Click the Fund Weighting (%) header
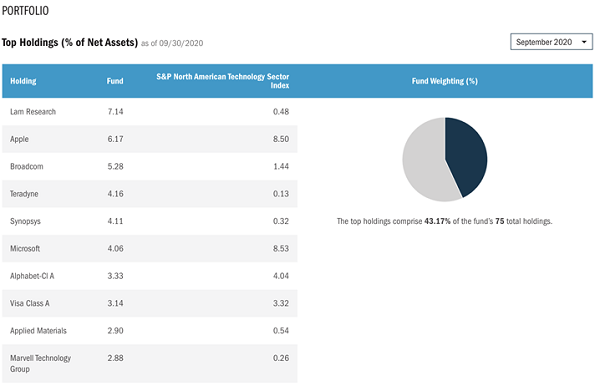This screenshot has width=600, height=386. (x=445, y=81)
